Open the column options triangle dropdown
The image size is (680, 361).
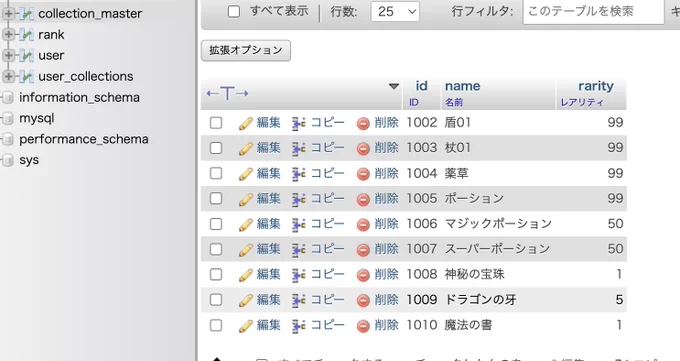393,86
